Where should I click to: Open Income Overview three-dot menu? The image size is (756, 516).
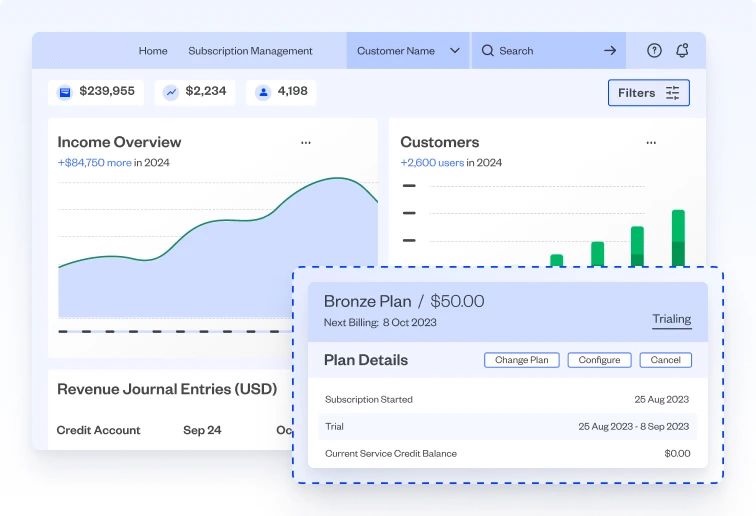click(306, 143)
